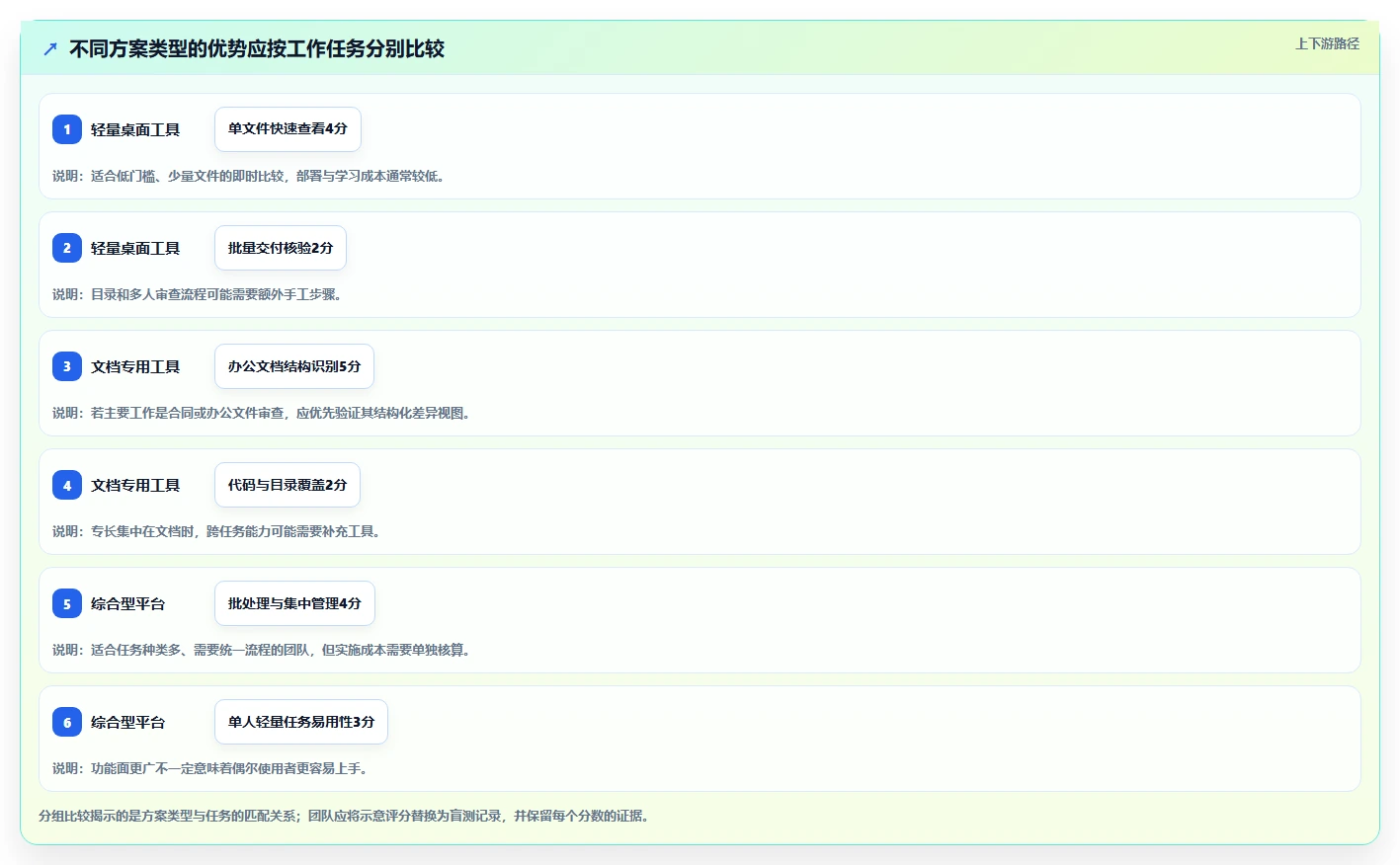This screenshot has height=865, width=1400.
Task: Click 文档专用工具 beside 代码与目录覆盖2分
Action: (x=135, y=485)
